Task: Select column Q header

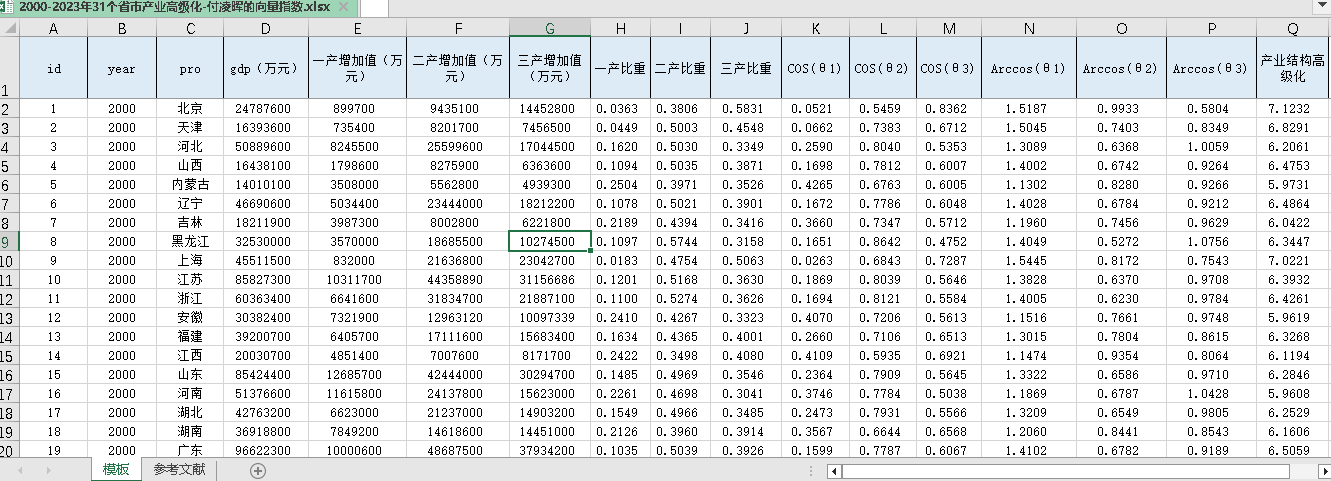Action: coord(1293,29)
